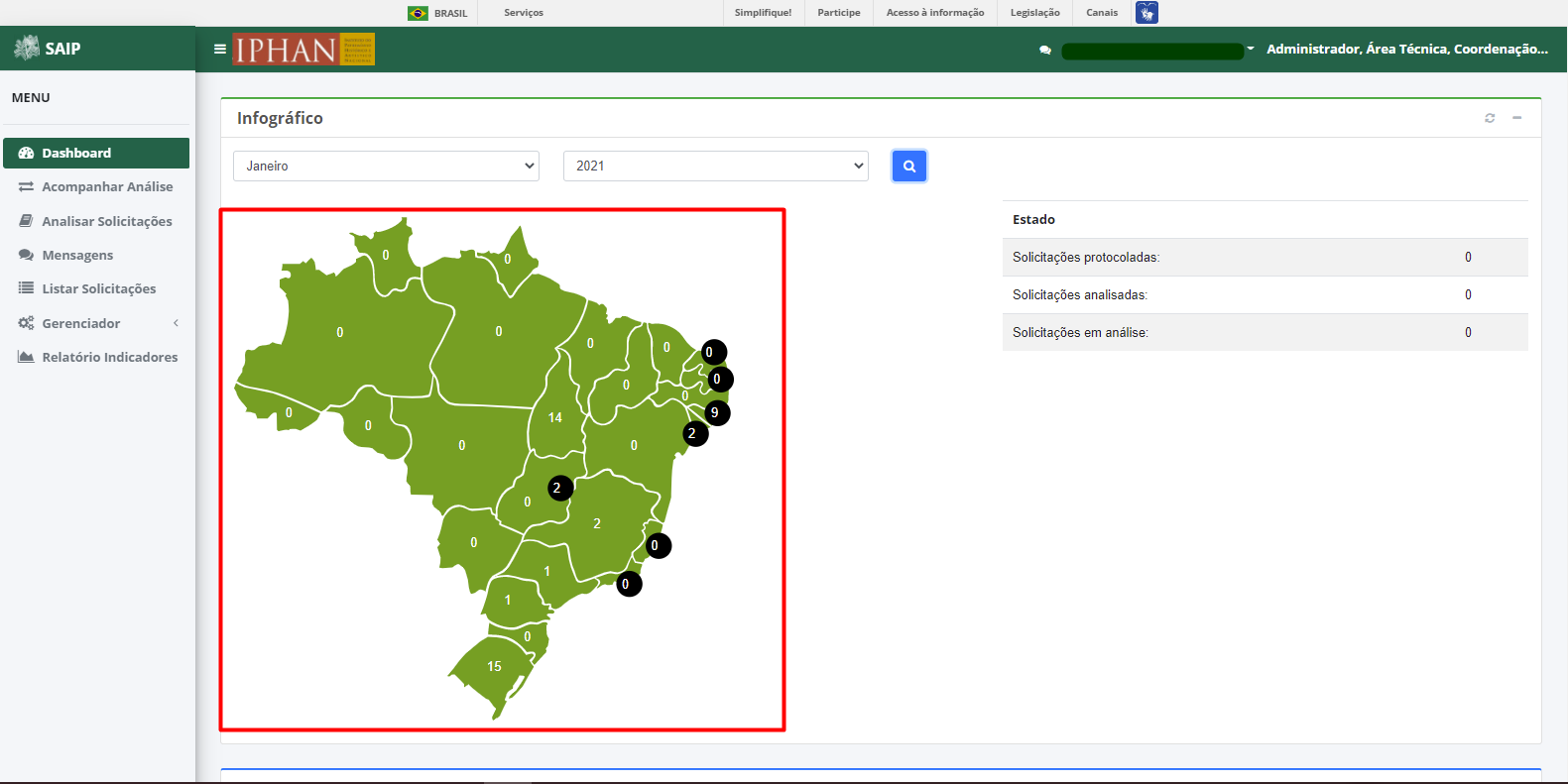The image size is (1568, 784).
Task: Click the MENU sidebar heading
Action: pos(31,97)
